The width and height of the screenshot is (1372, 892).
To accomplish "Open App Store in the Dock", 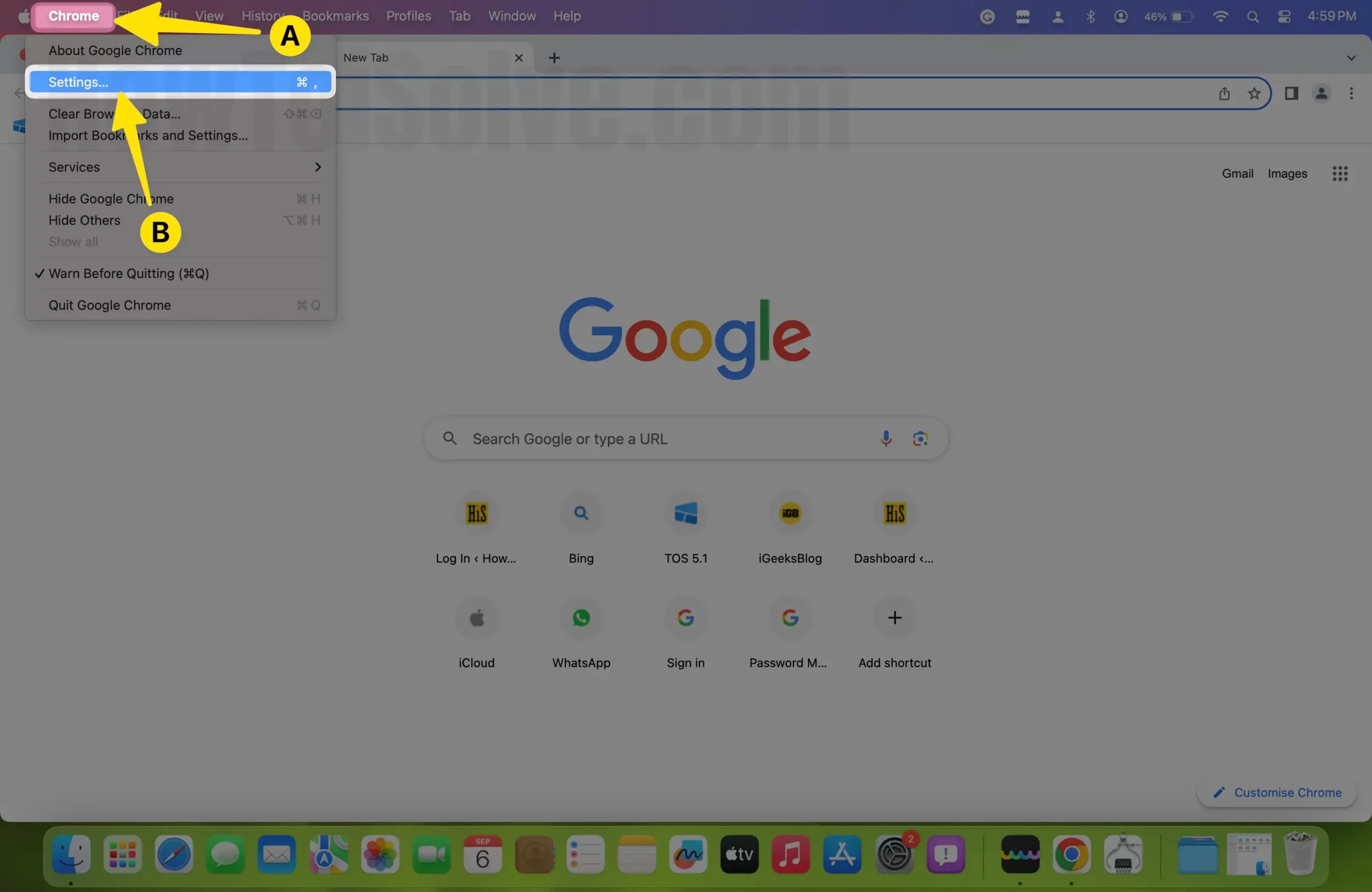I will 841,854.
